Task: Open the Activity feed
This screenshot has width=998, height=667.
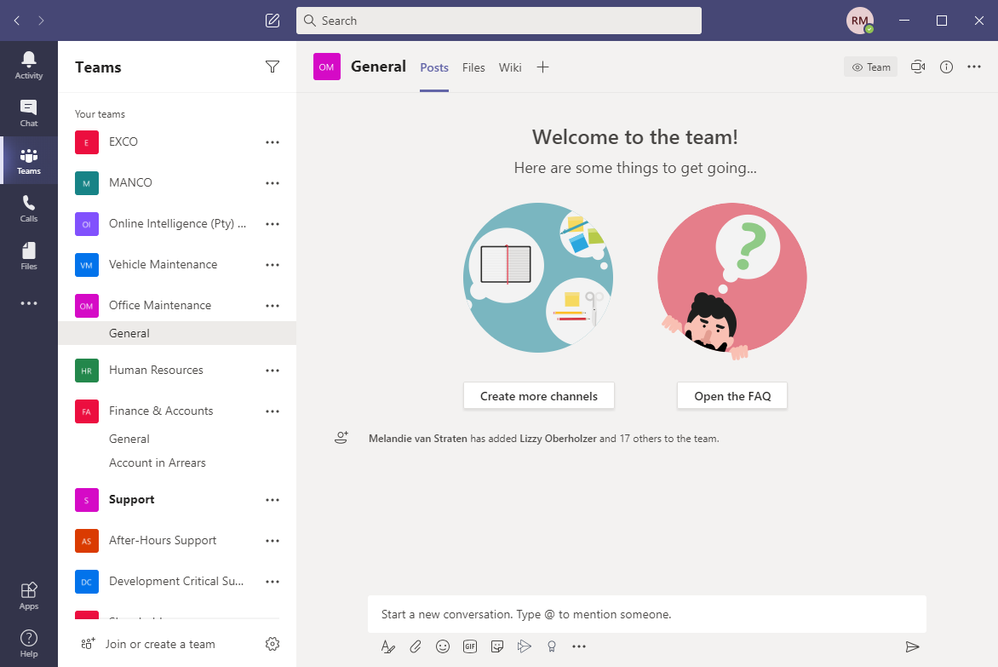Action: [29, 66]
